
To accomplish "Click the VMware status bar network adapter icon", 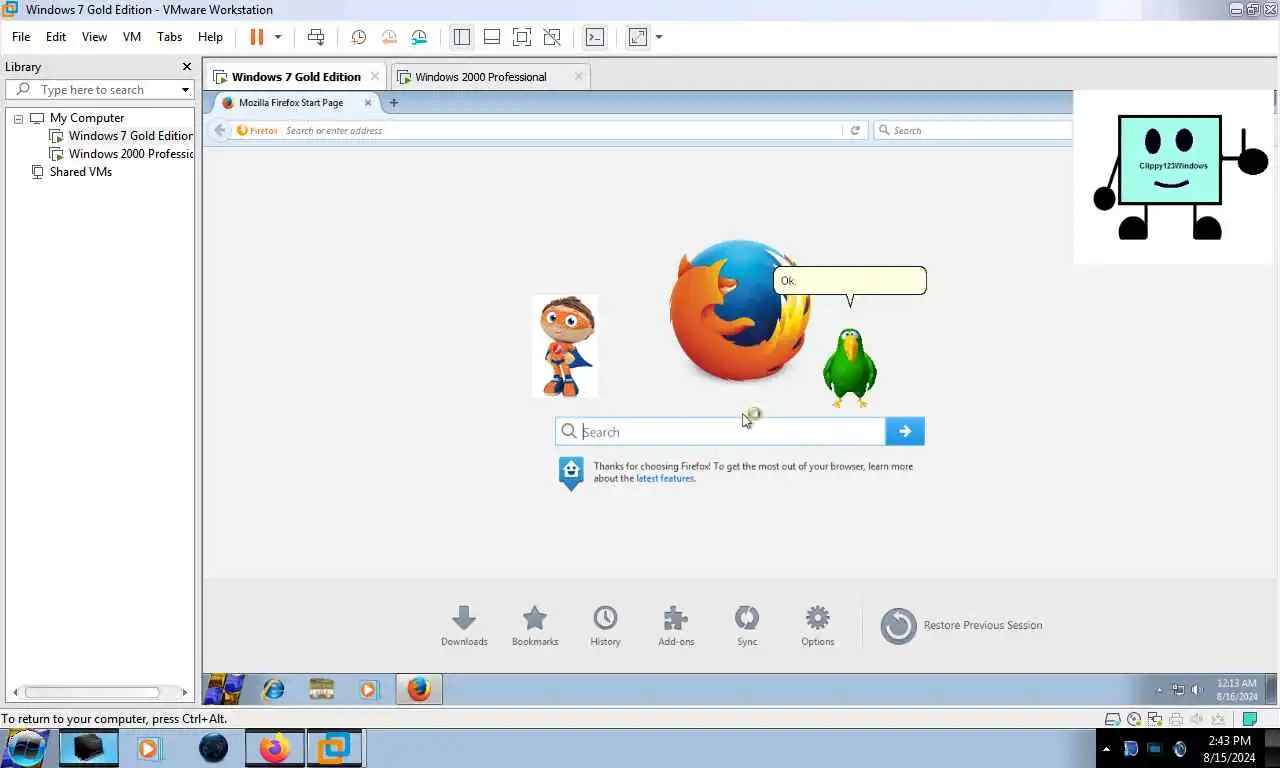I will coord(1155,719).
